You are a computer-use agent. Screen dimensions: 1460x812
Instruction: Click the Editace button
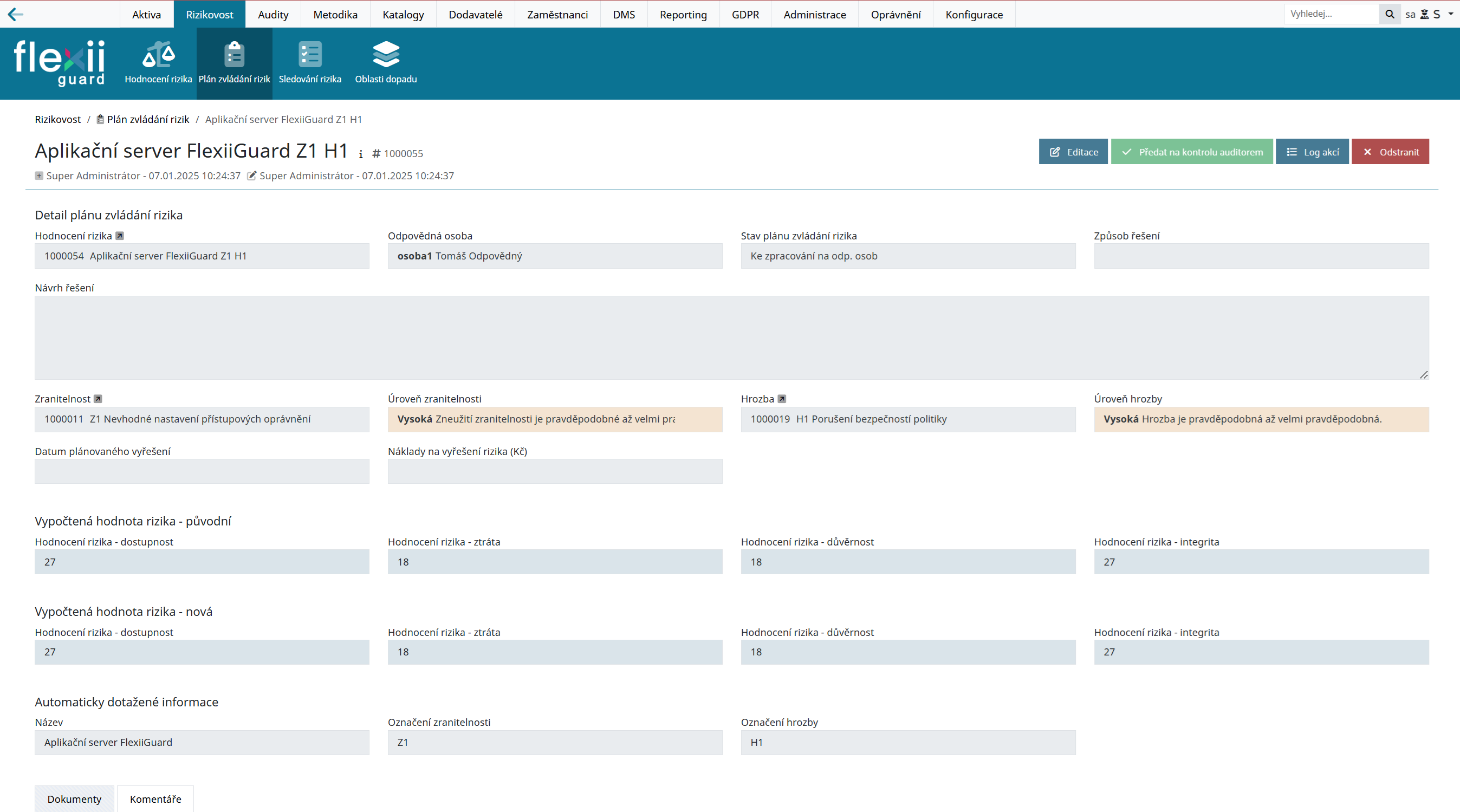point(1073,152)
